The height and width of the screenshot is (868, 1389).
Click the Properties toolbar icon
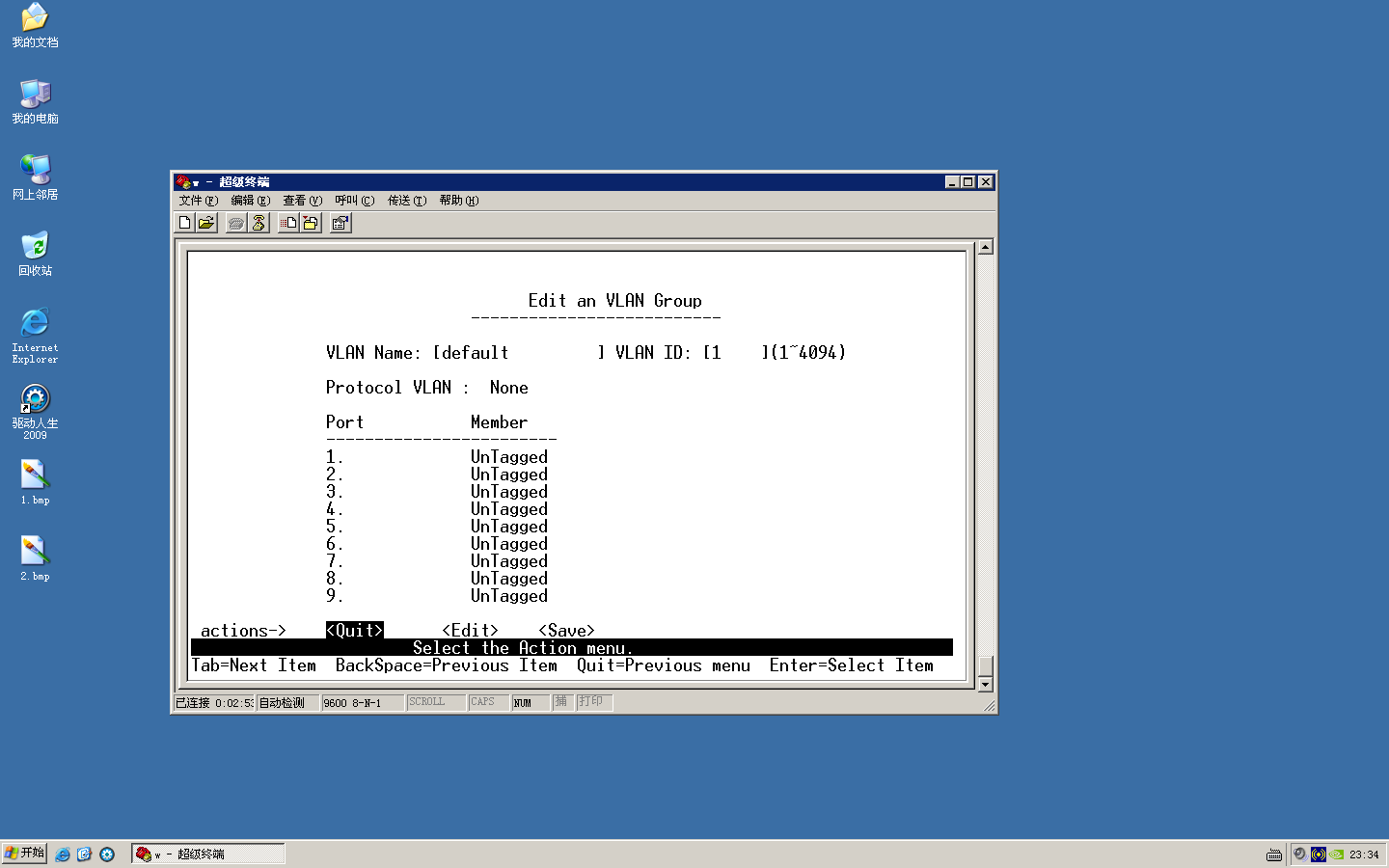340,223
